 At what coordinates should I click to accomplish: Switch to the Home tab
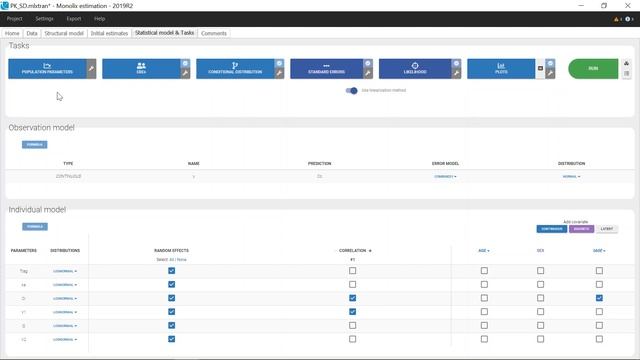(12, 33)
